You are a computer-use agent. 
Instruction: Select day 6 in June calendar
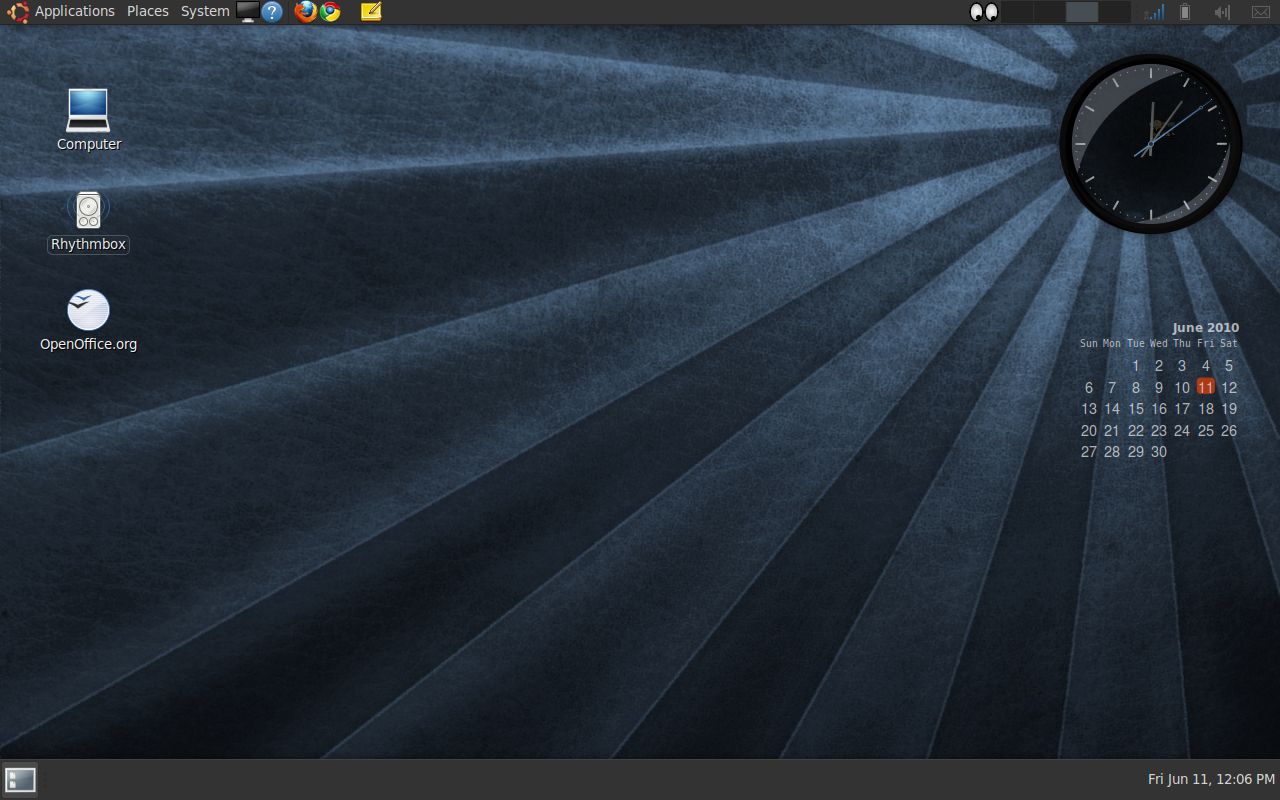pos(1089,388)
